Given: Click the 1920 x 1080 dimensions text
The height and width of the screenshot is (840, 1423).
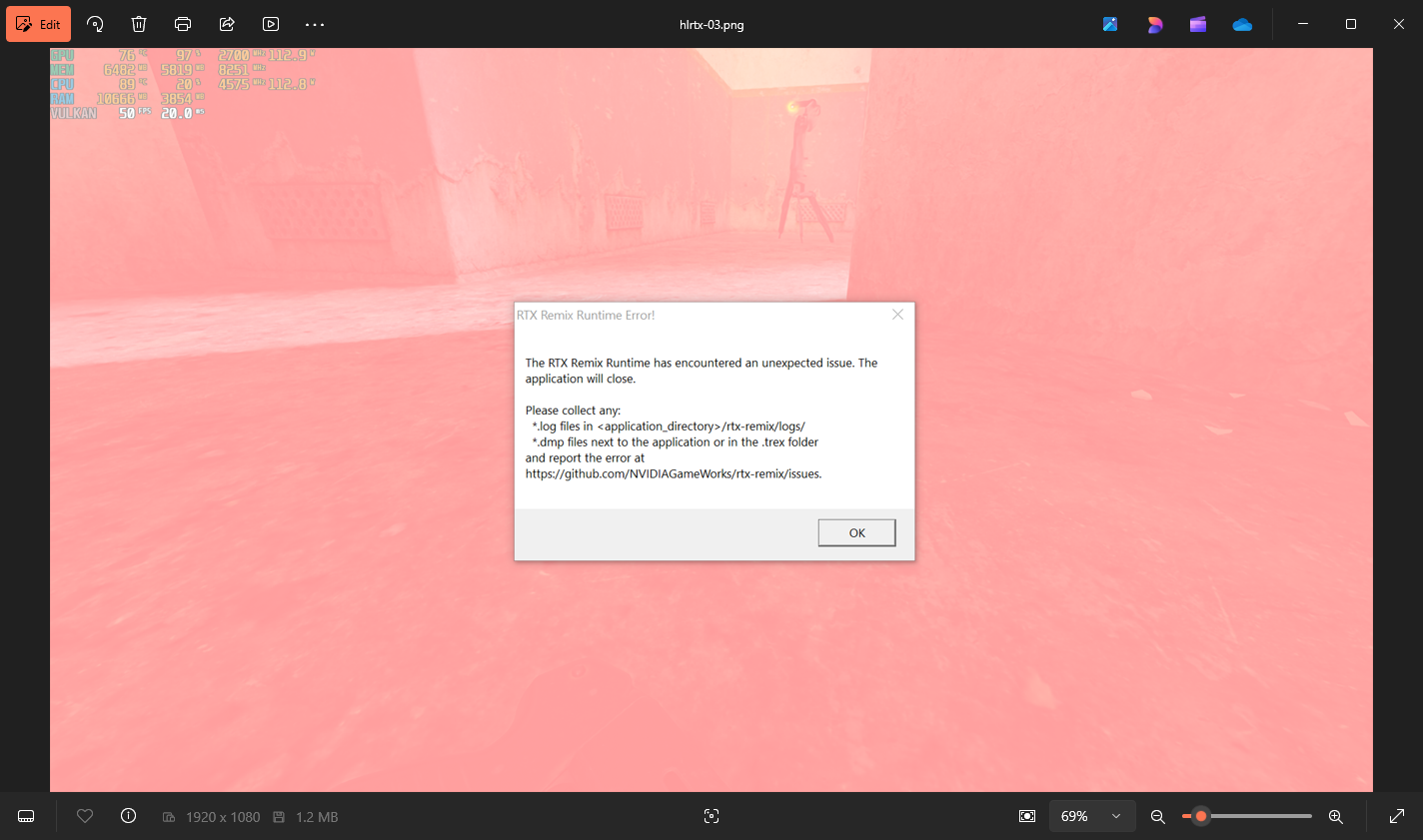Looking at the screenshot, I should (223, 817).
